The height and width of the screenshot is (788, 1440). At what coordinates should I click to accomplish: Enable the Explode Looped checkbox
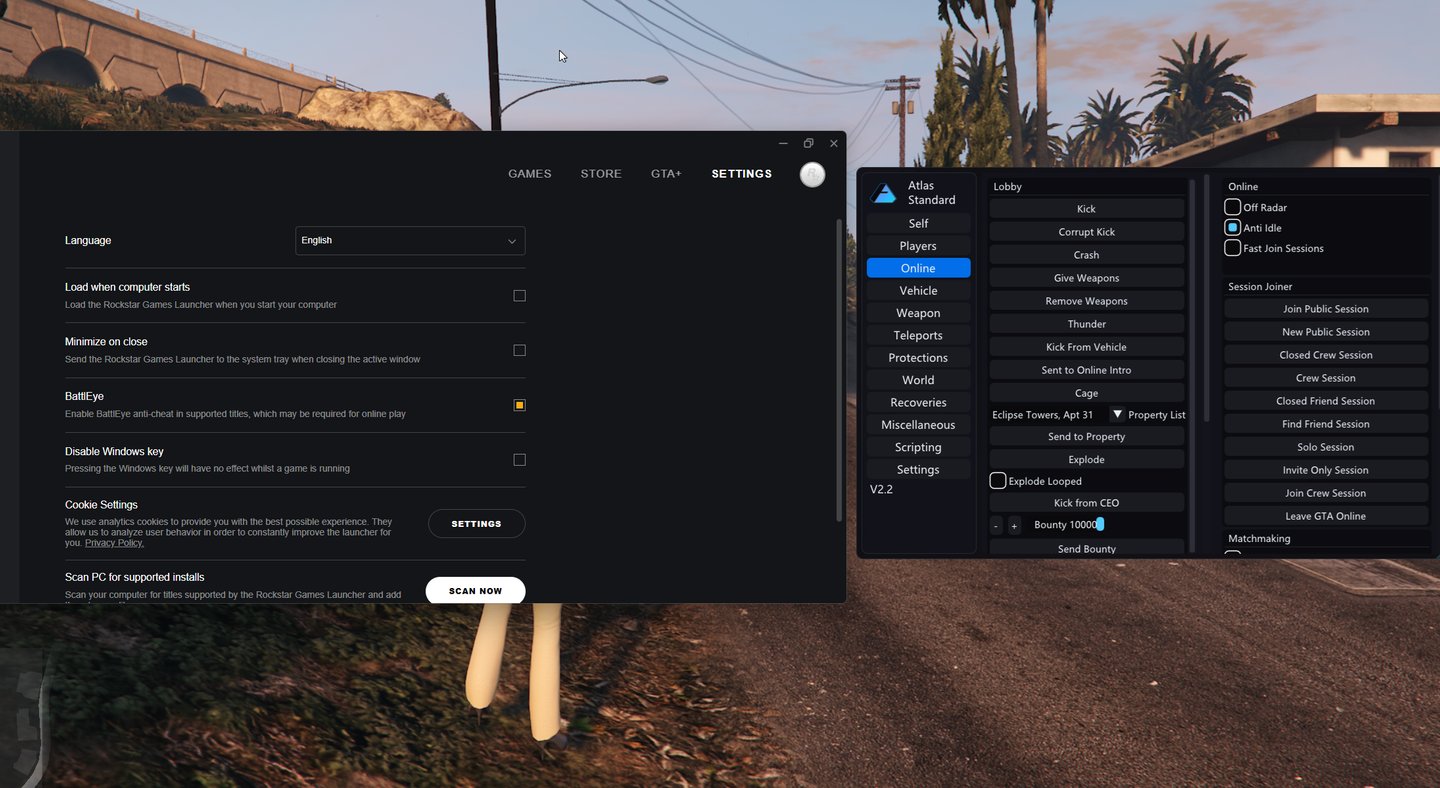[x=998, y=481]
